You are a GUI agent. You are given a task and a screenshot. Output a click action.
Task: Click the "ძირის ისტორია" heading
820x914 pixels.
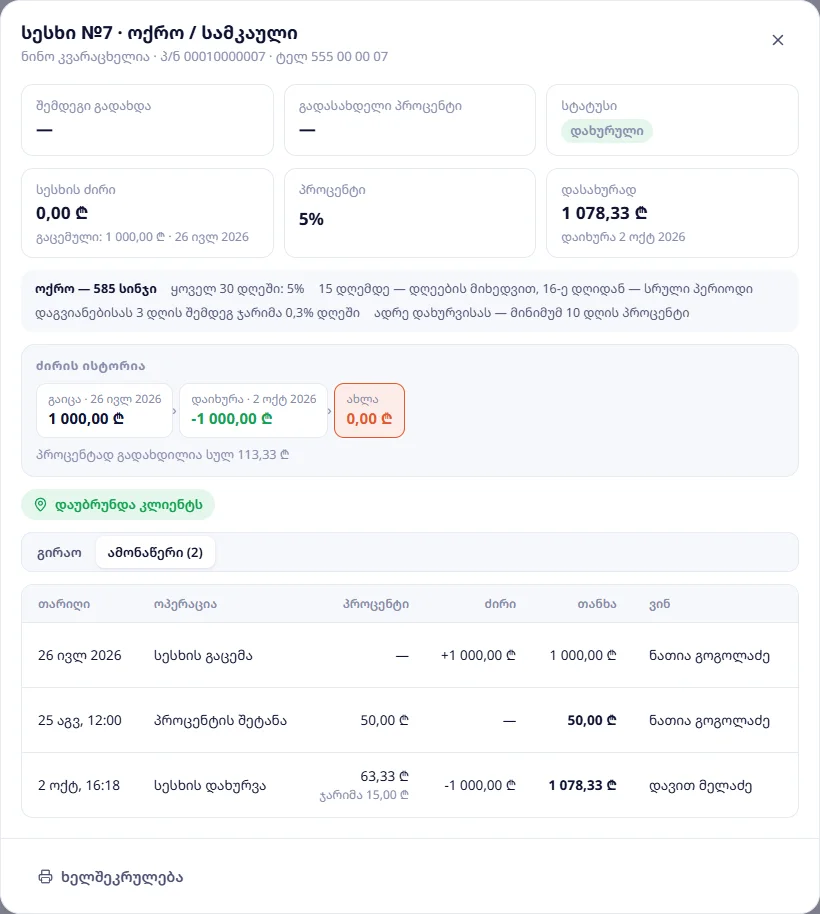click(90, 365)
